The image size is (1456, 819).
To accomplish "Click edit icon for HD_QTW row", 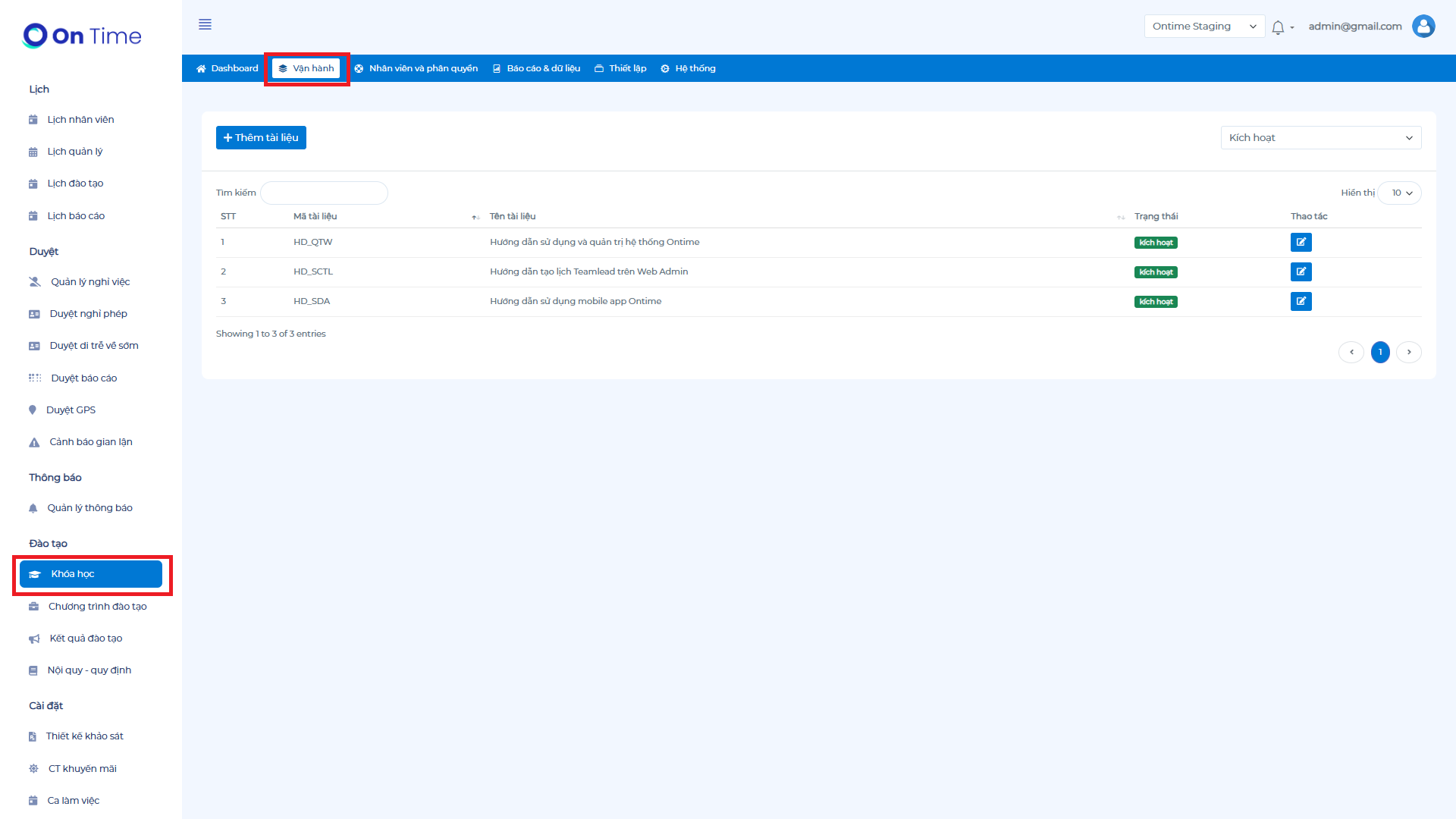I will [1301, 243].
